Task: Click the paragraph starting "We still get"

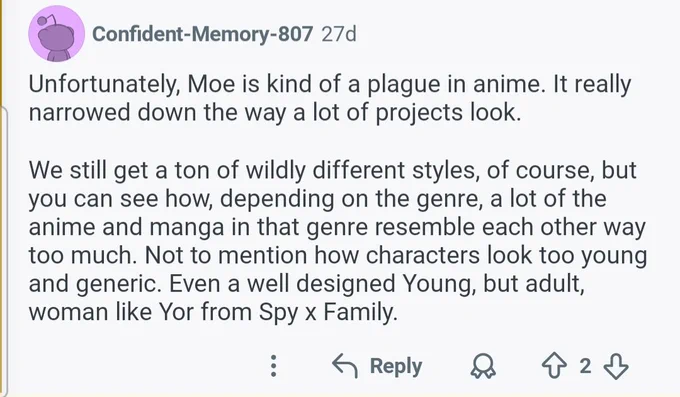Action: point(338,241)
